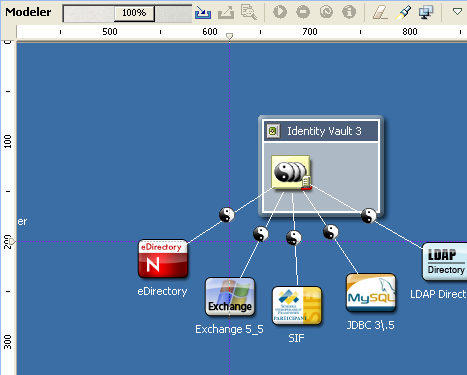This screenshot has height=375, width=467.
Task: Click the grayed play driver icon
Action: pos(280,12)
